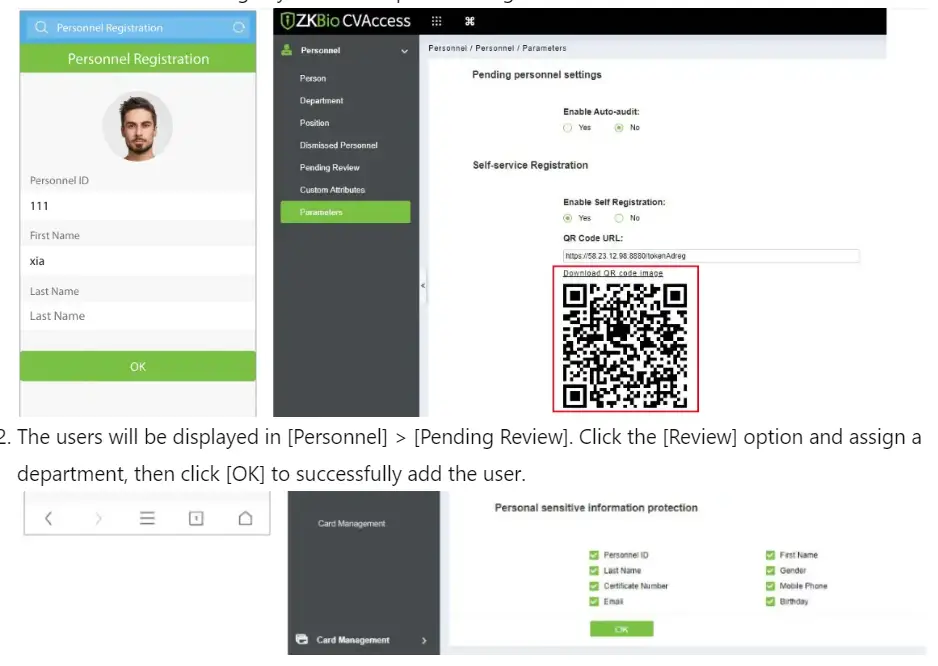Expand the Card Management module chevron
This screenshot has height=666, width=938.
click(424, 640)
